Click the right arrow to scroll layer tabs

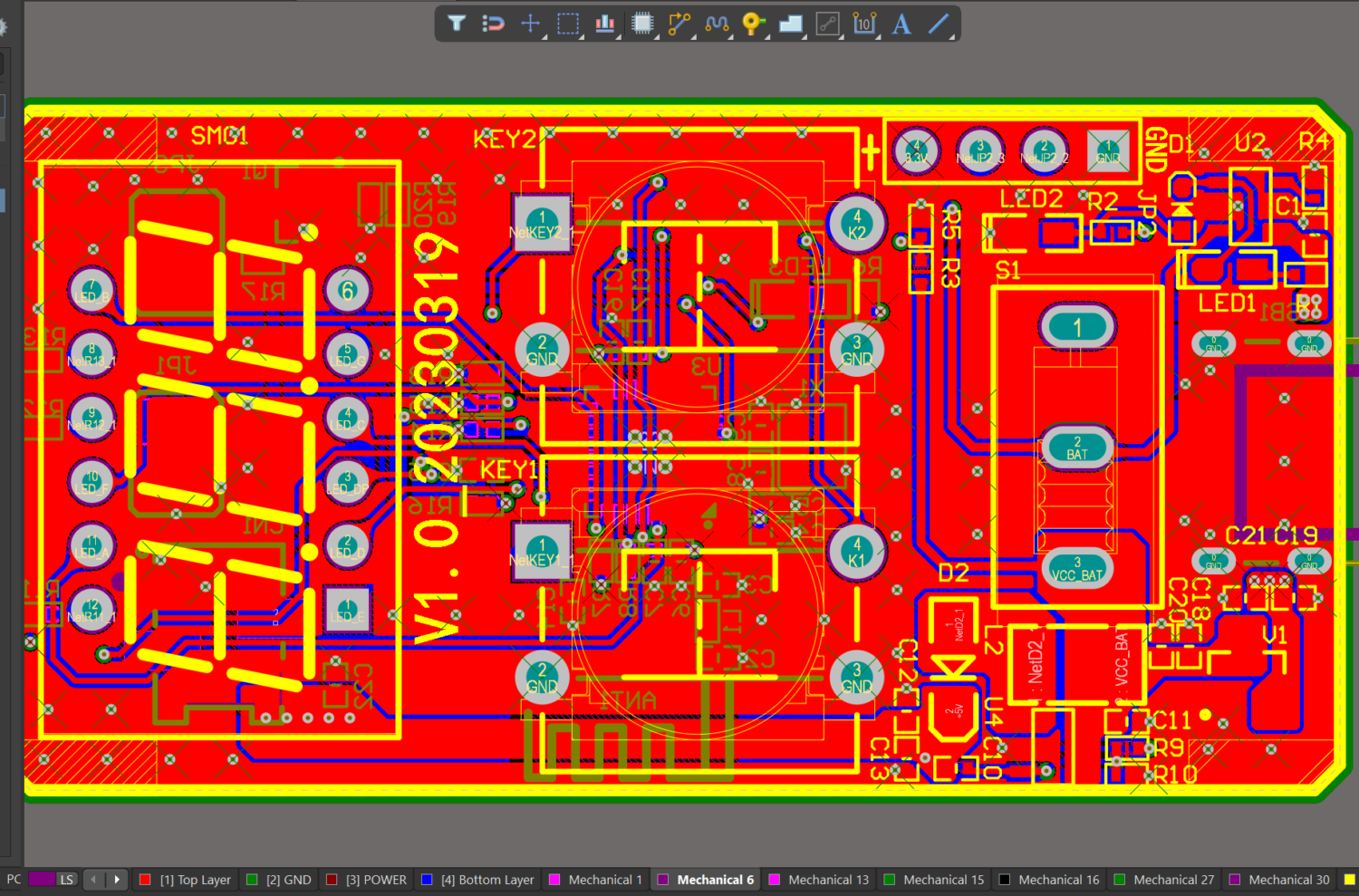[116, 879]
